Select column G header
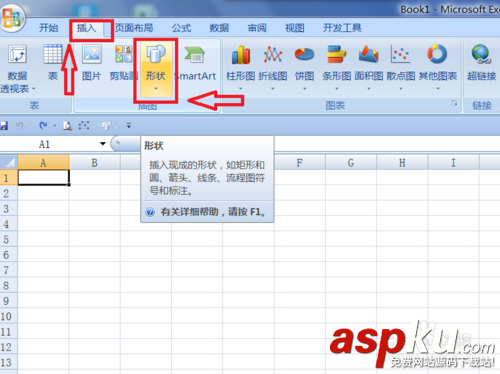Image resolution: width=500 pixels, height=374 pixels. pos(351,163)
